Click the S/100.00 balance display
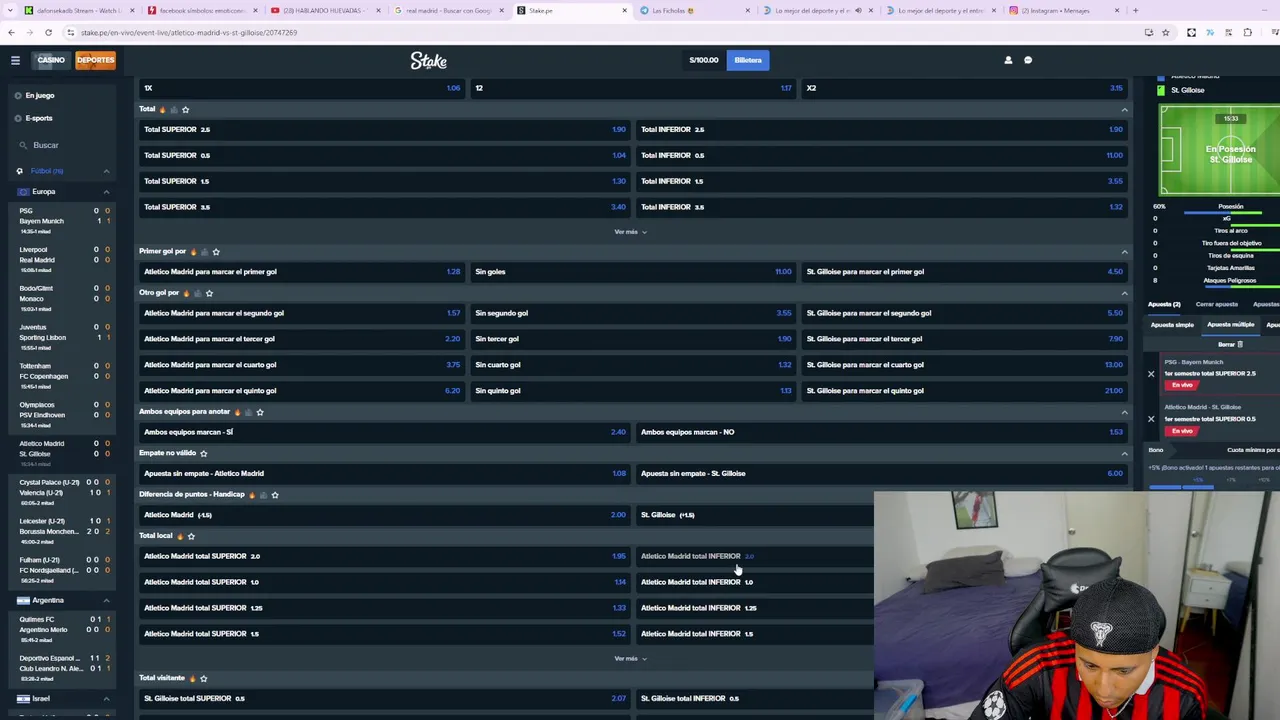Viewport: 1280px width, 720px height. pos(704,60)
